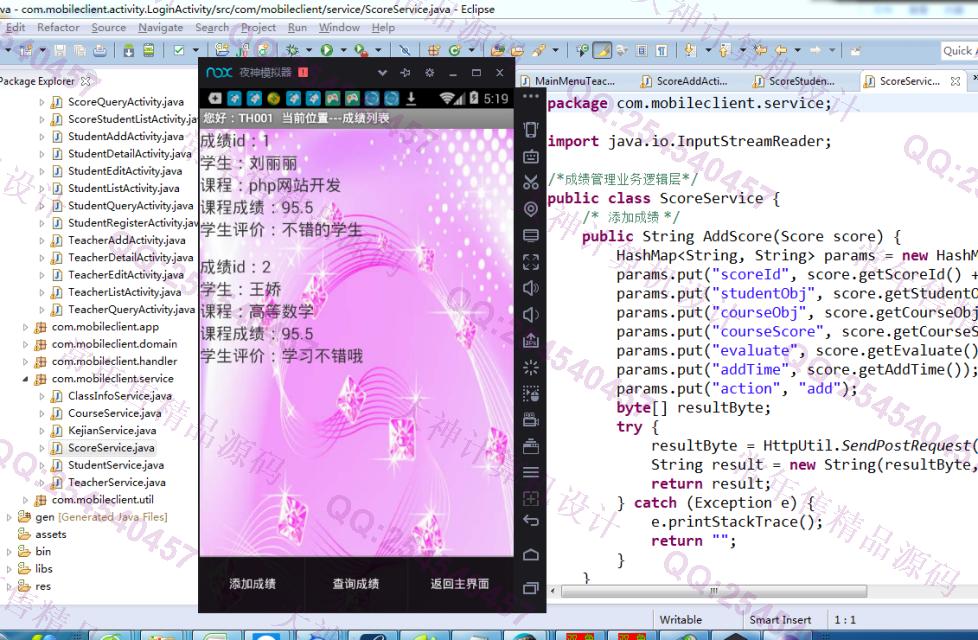Screen dimensions: 978x640
Task: Expand the gen generated files folder
Action: point(9,517)
